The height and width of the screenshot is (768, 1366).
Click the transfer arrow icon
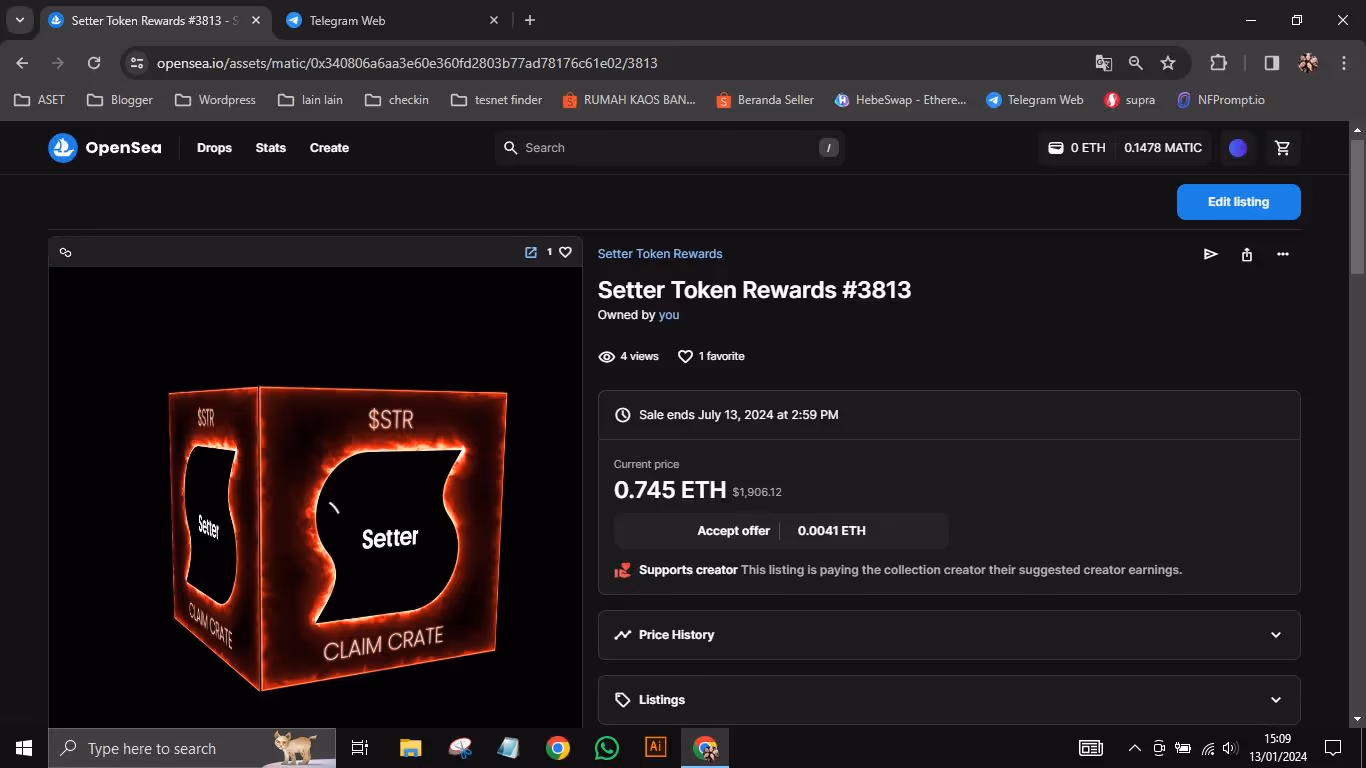point(1210,254)
